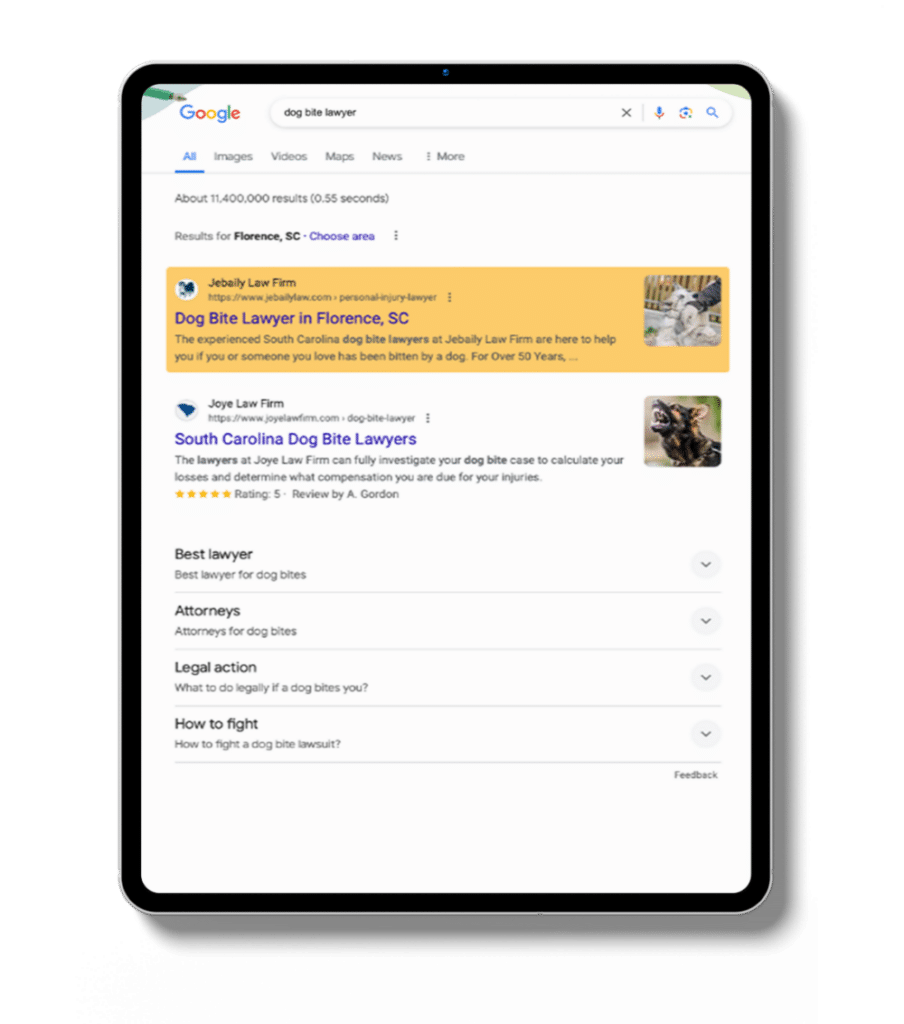Screen dimensions: 904x1024
Task: Click the angry dog thumbnail for Joye result
Action: click(683, 431)
